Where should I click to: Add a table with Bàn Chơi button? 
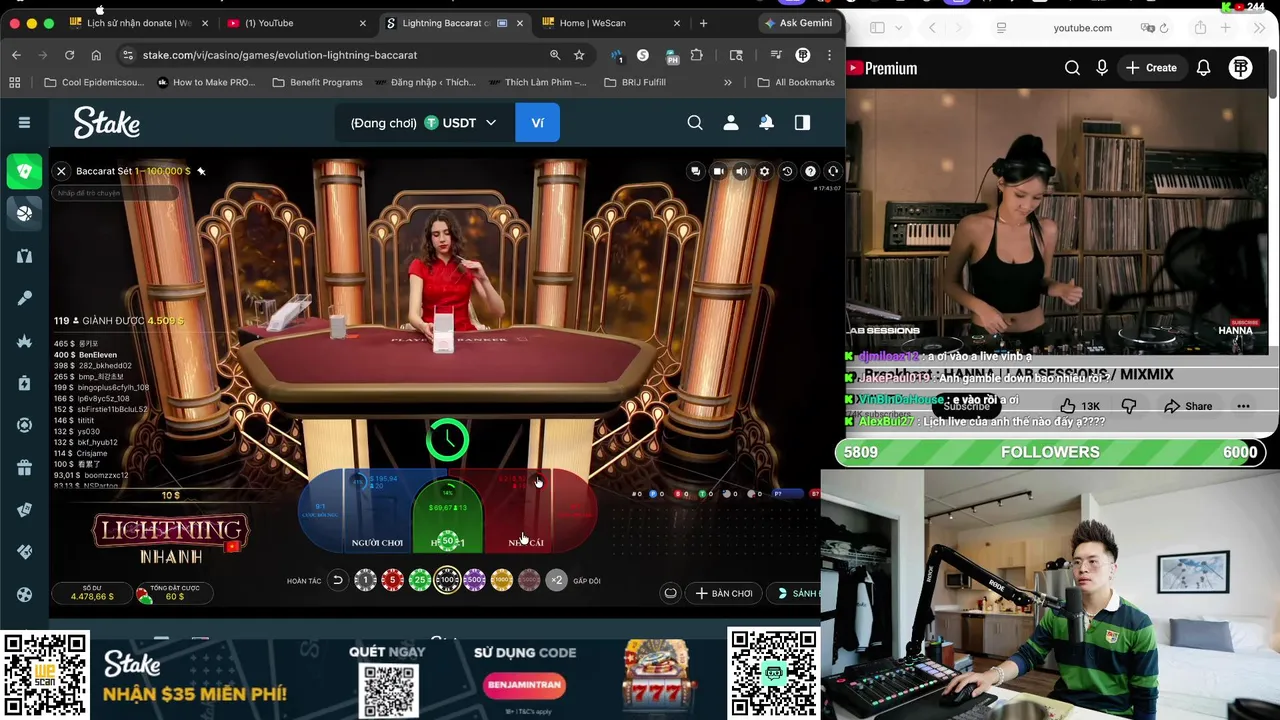[724, 593]
